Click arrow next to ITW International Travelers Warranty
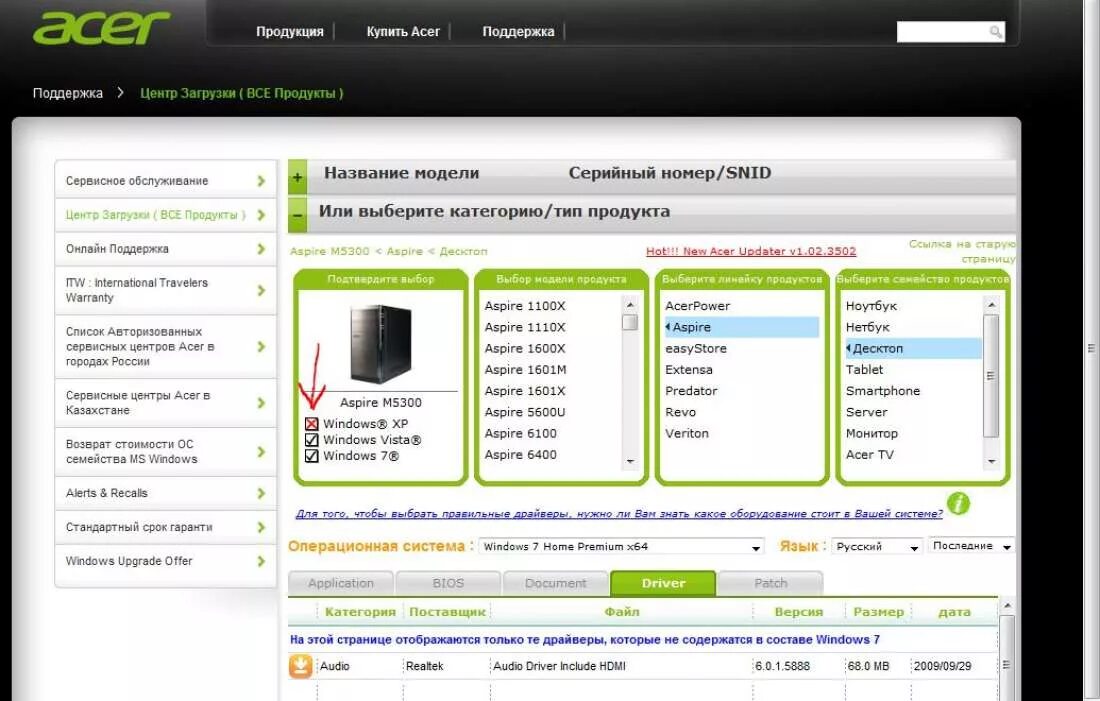Screen dimensions: 1100x701 click(261, 291)
